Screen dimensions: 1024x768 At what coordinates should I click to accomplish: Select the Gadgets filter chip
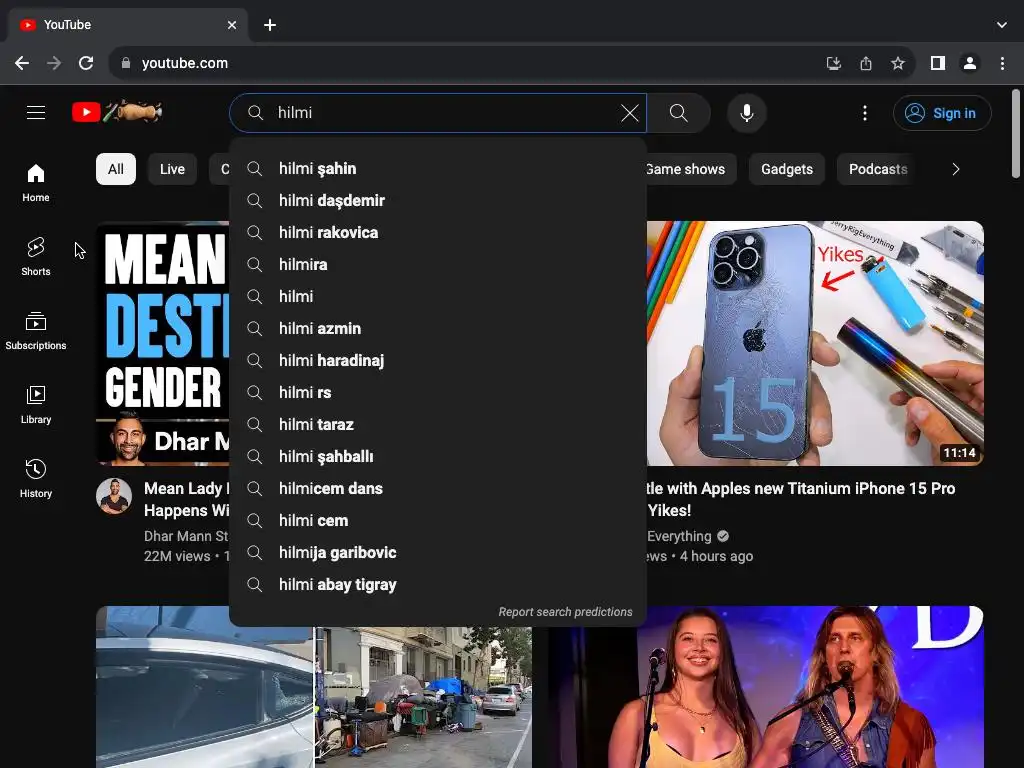[x=787, y=169]
